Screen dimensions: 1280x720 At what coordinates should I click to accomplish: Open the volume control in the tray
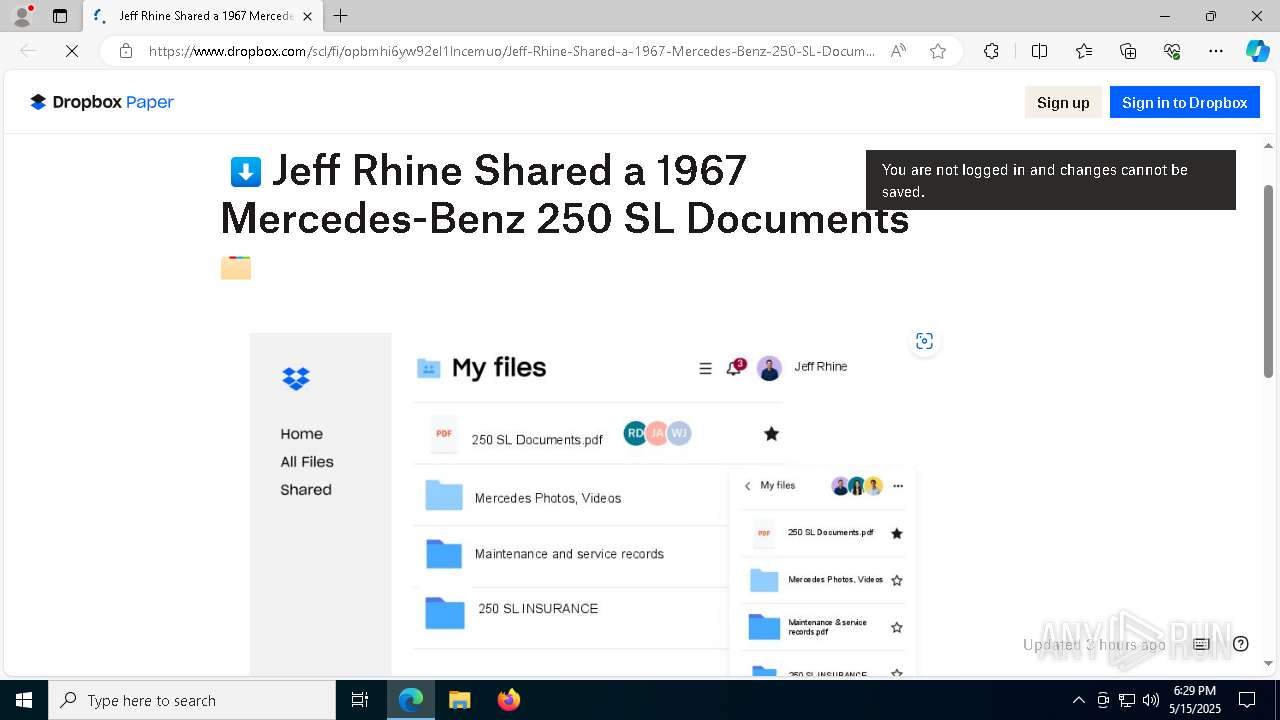coord(1151,700)
